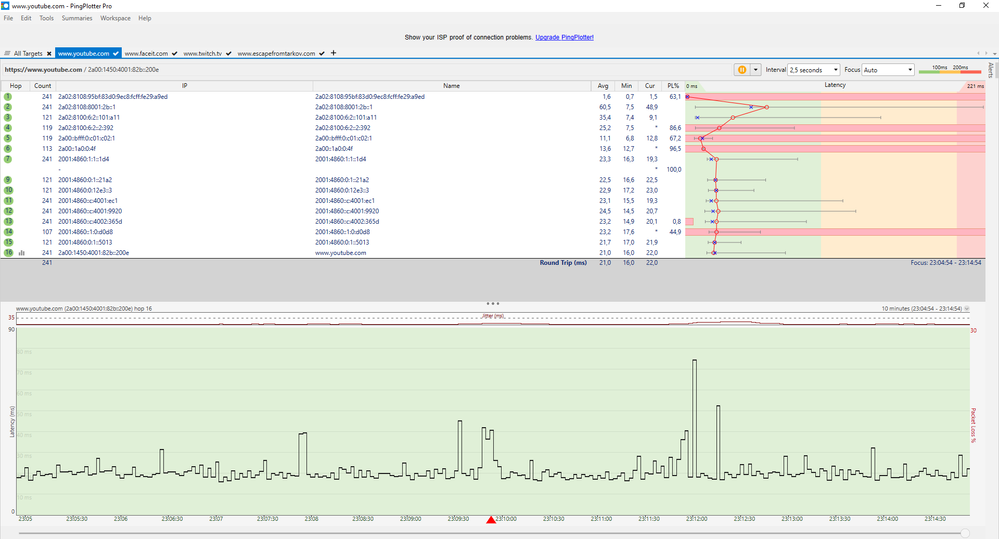Click the three-dot splitter handle above the timeline graph

492,303
